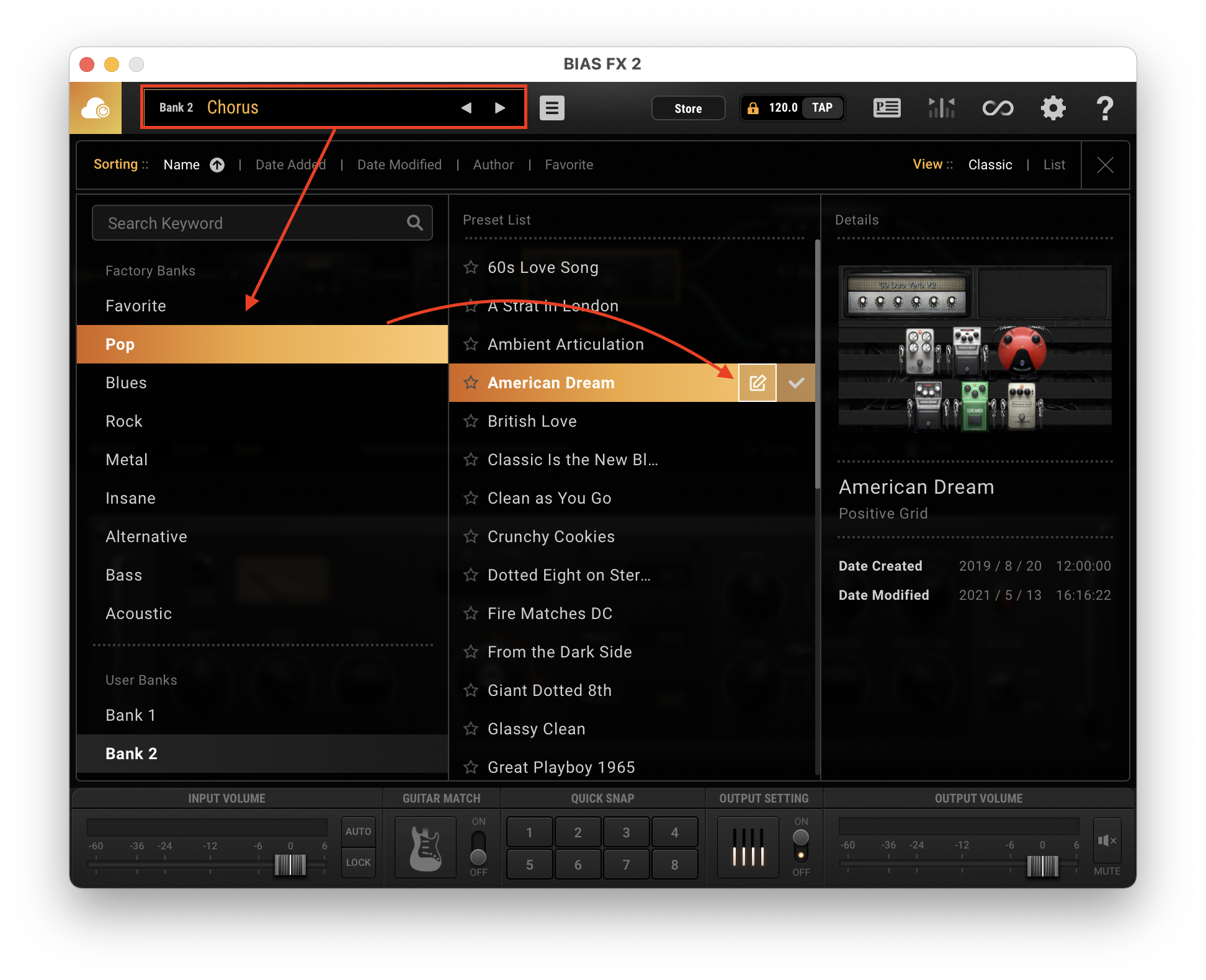Image resolution: width=1206 pixels, height=980 pixels.
Task: Star the American Dream preset
Action: pos(471,383)
